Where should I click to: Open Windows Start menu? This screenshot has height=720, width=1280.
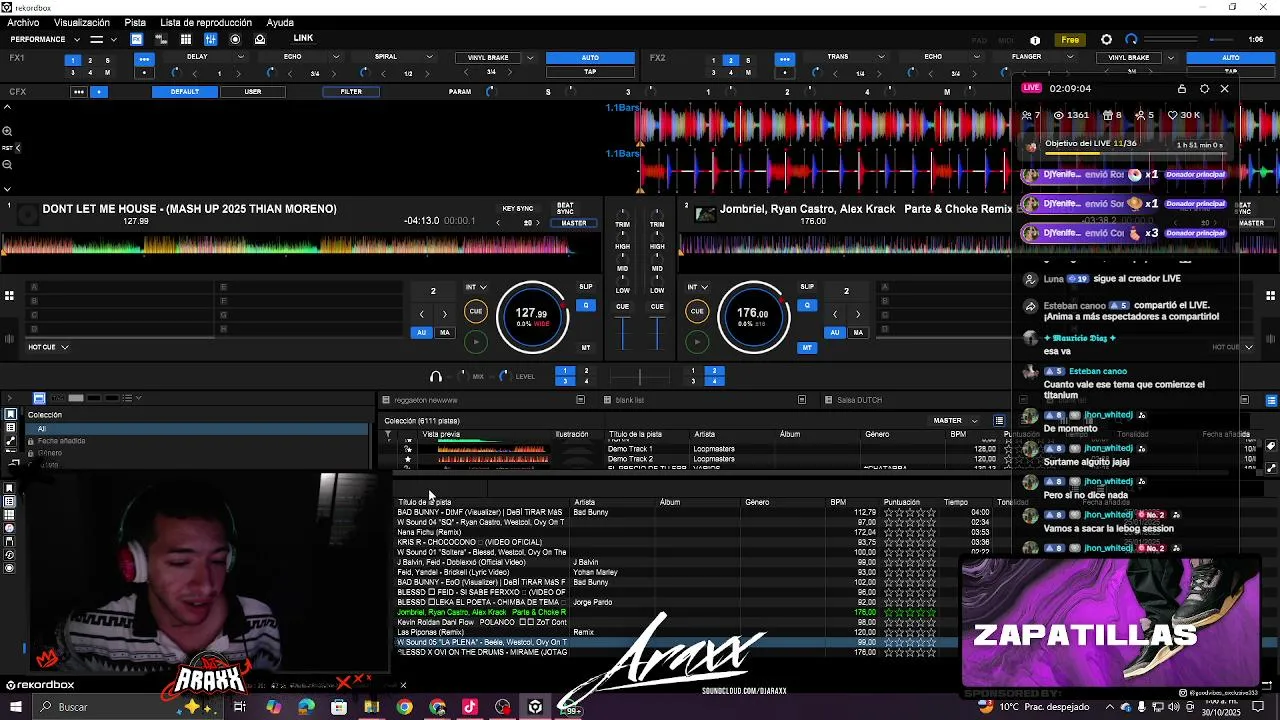click(x=16, y=707)
